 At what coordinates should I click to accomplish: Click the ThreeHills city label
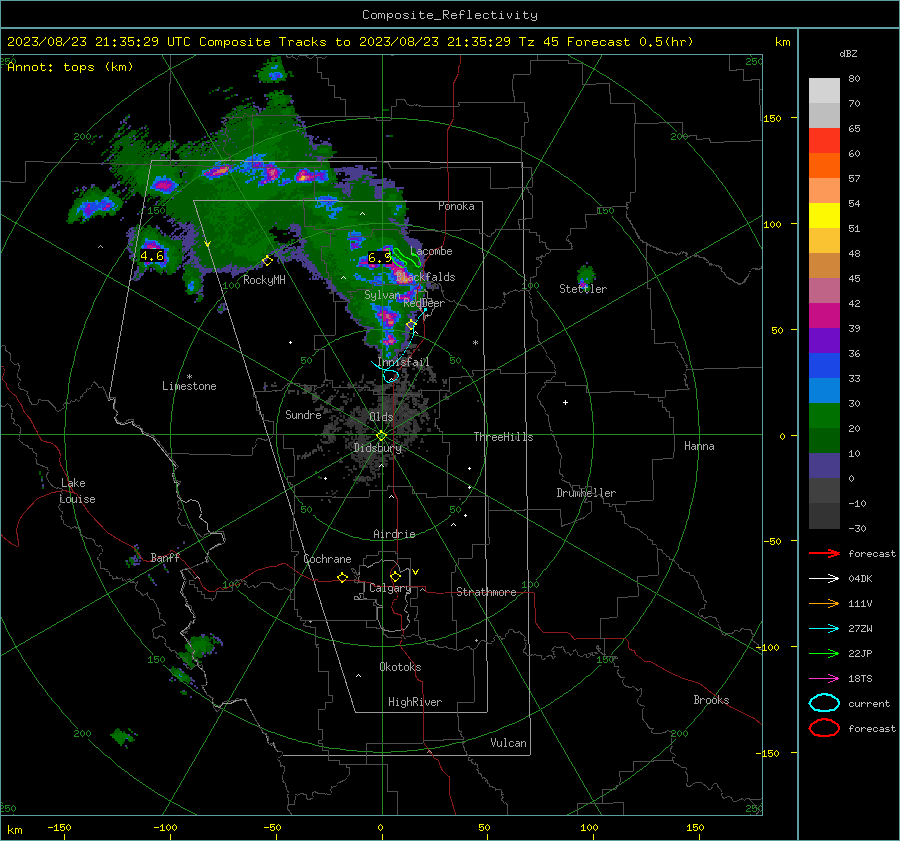coord(503,437)
